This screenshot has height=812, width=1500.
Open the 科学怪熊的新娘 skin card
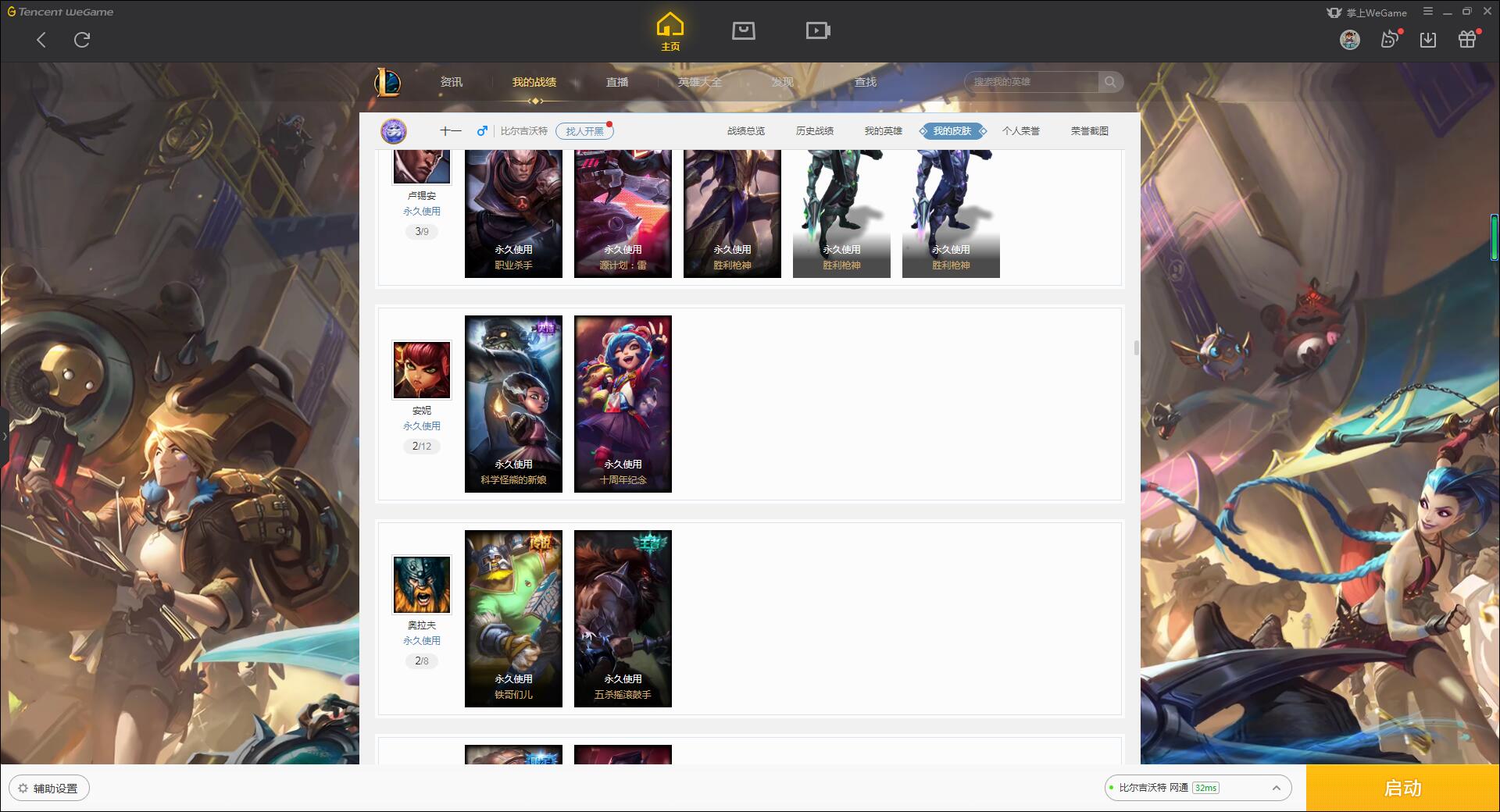click(513, 404)
